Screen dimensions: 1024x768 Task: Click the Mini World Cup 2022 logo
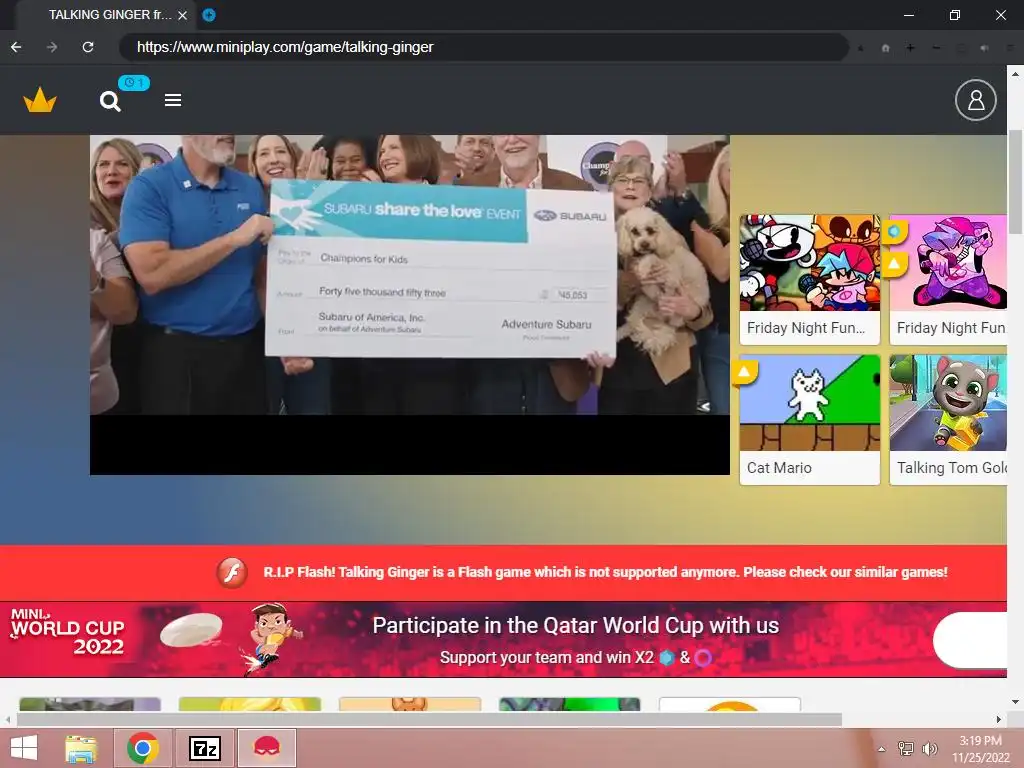[68, 632]
